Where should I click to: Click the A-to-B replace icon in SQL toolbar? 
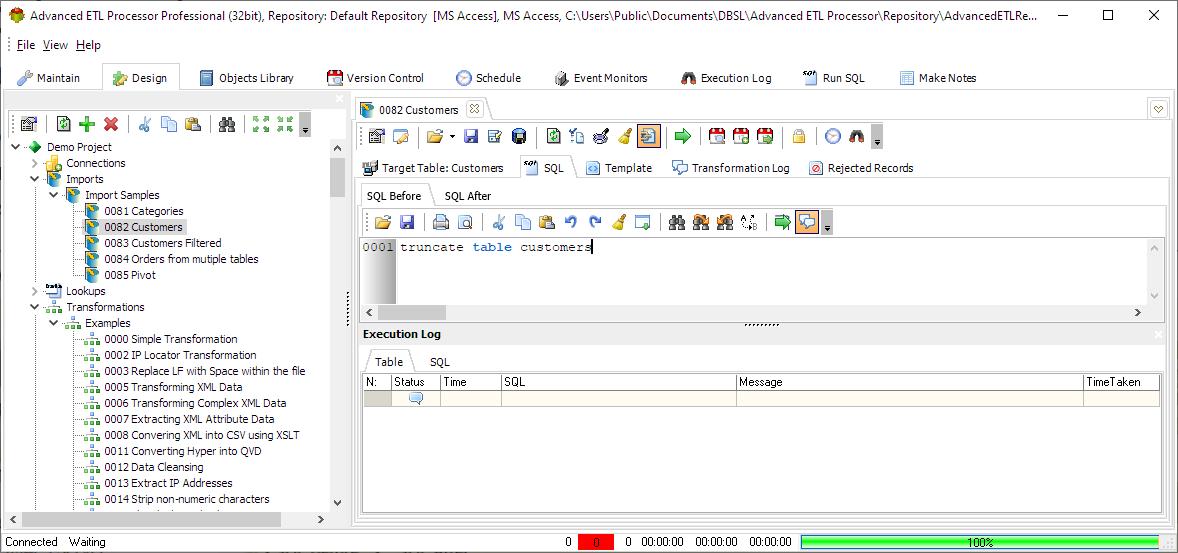point(749,222)
